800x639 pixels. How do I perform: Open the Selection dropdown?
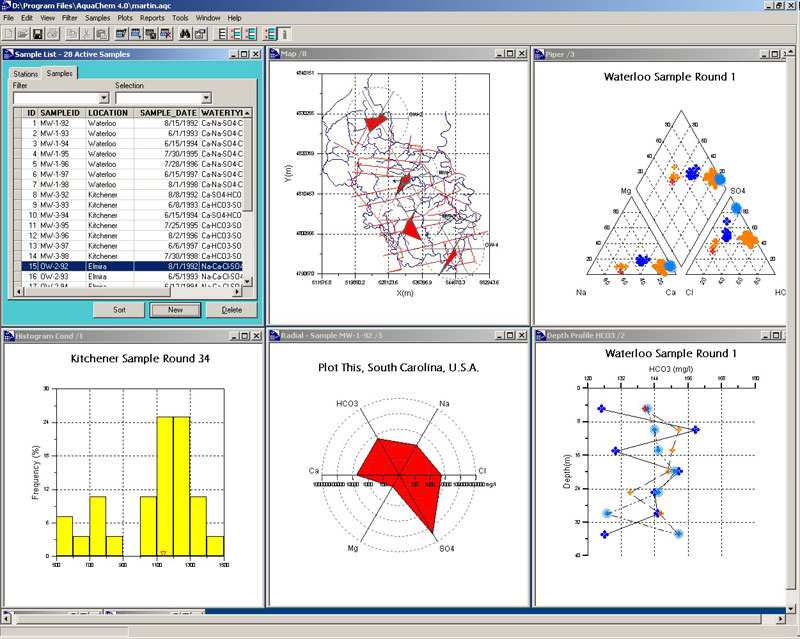click(206, 97)
